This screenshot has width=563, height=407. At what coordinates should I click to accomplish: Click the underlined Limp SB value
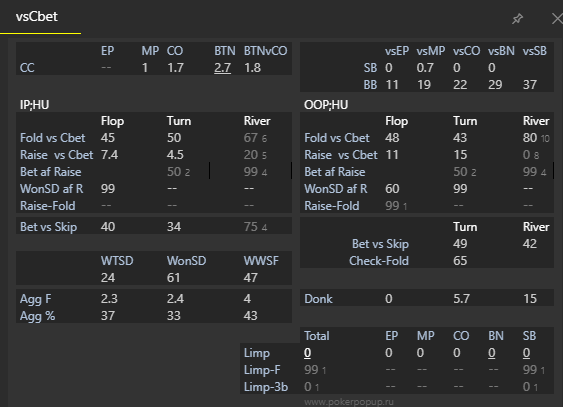526,353
